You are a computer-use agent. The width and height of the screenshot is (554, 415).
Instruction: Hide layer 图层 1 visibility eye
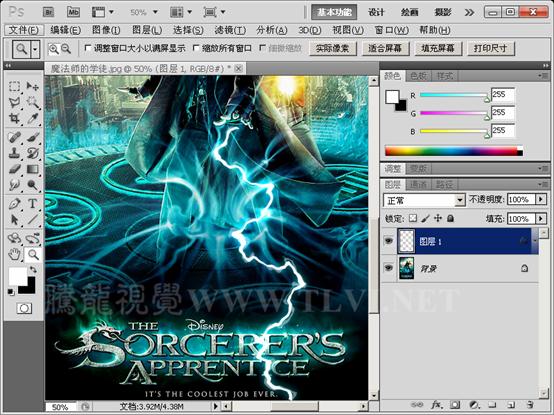pos(389,241)
